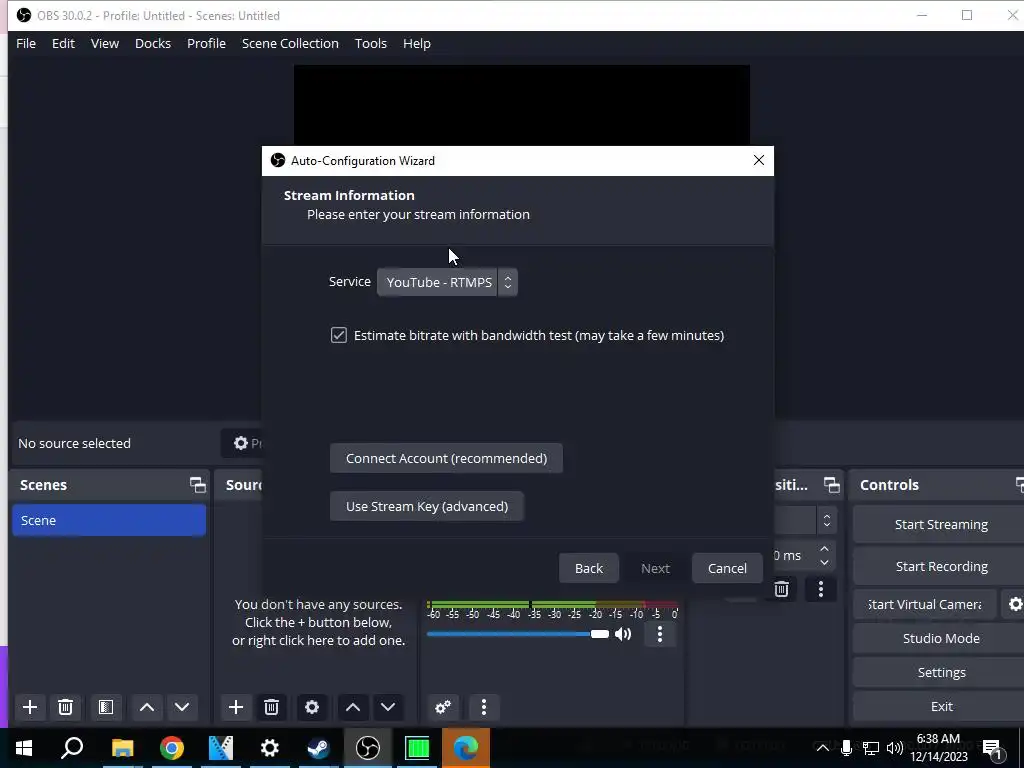Open the Profile menu

coord(206,43)
